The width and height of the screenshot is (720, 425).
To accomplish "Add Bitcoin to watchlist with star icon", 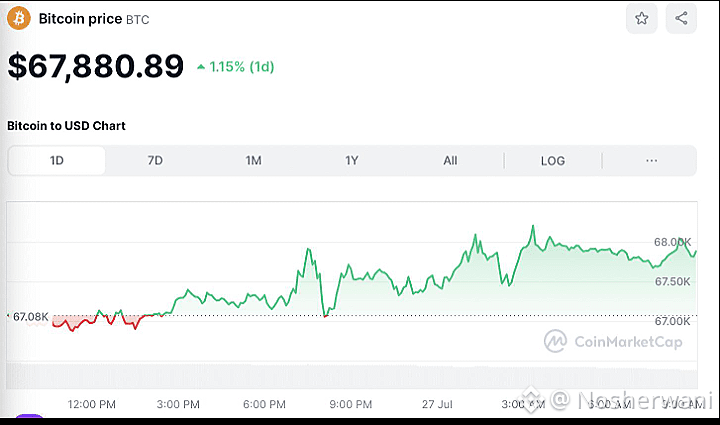I will [641, 18].
